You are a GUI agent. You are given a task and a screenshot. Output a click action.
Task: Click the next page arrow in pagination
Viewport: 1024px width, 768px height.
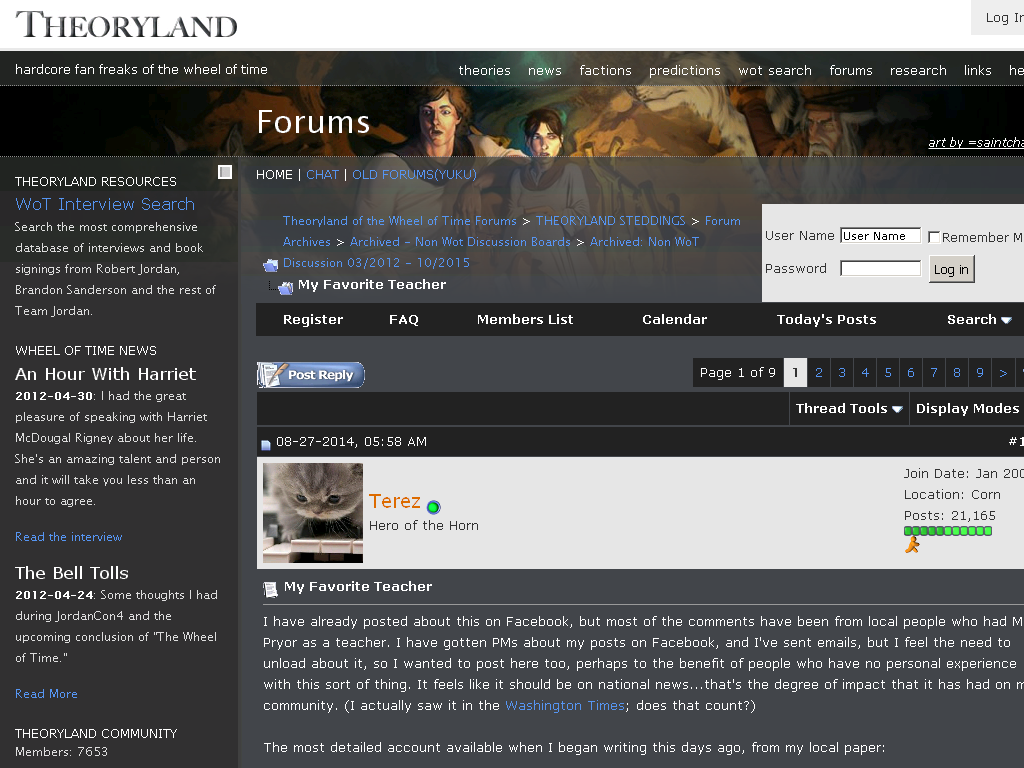pos(1003,372)
